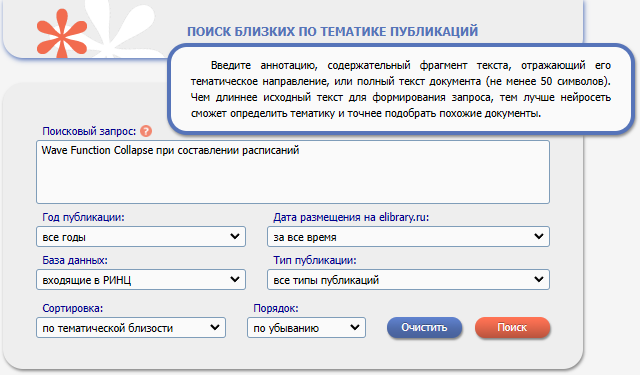Open the Год публикации dropdown
The width and height of the screenshot is (640, 375).
tap(141, 237)
